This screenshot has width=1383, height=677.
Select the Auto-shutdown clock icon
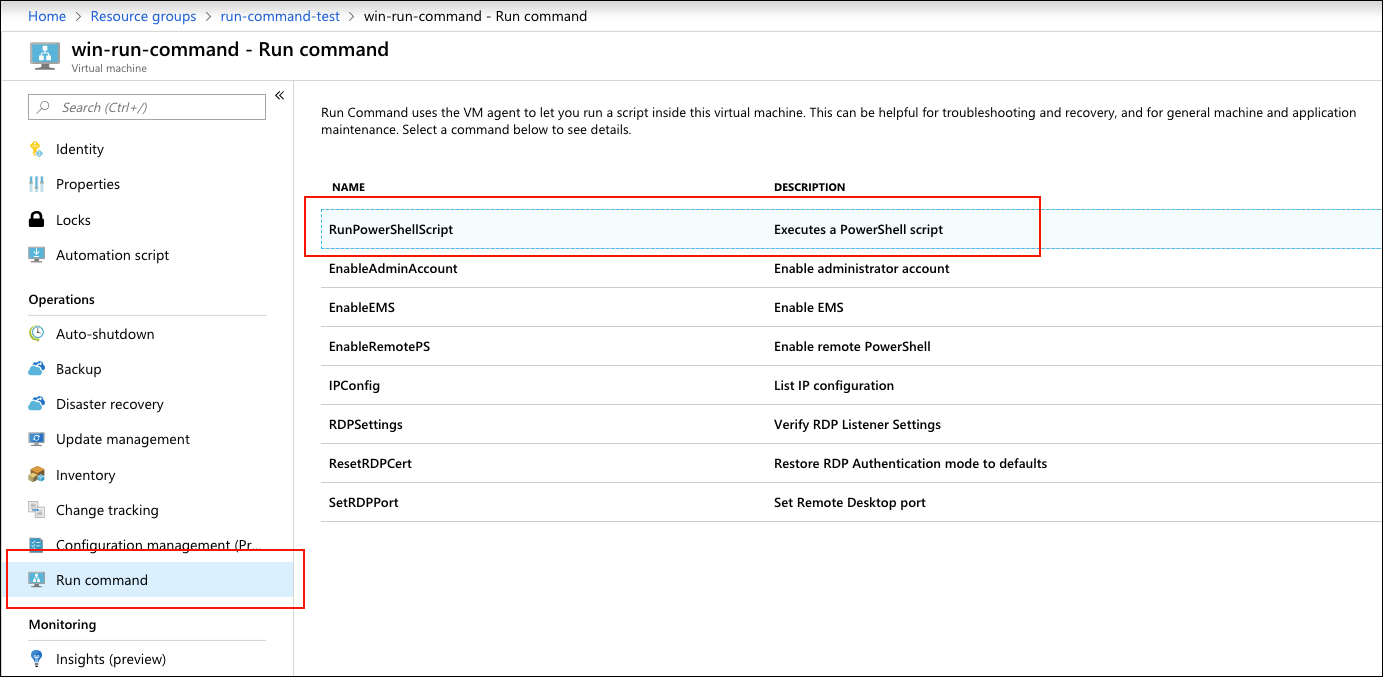[x=36, y=333]
